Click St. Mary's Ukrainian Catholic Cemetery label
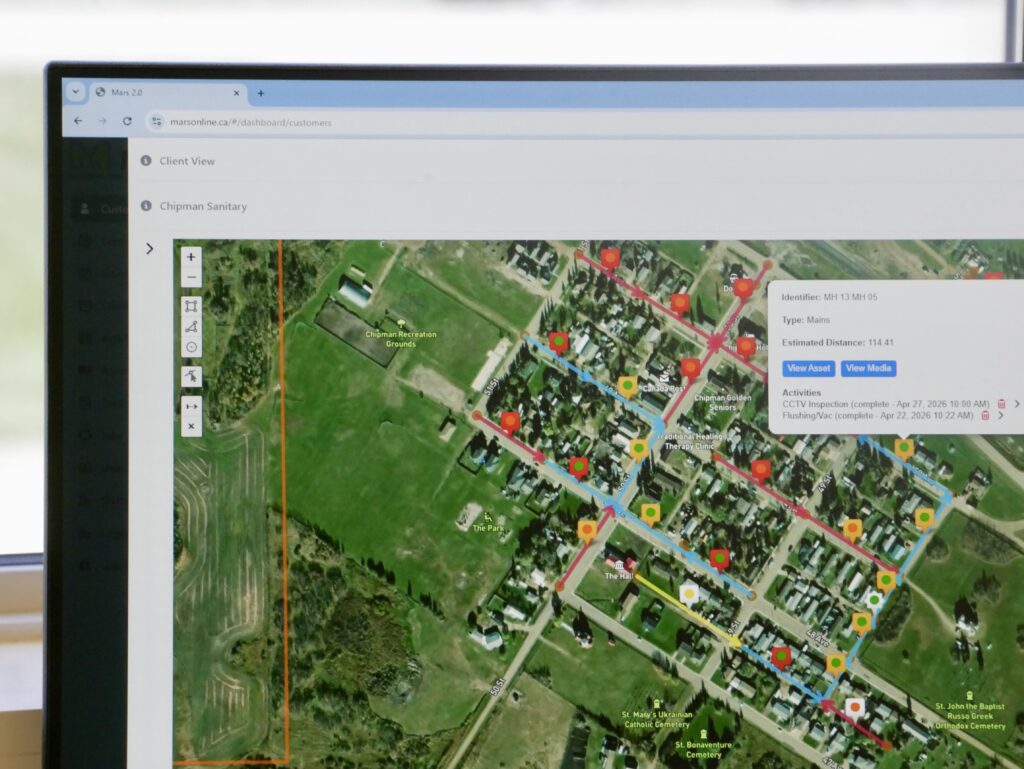Screen dimensions: 1024x769 657,719
